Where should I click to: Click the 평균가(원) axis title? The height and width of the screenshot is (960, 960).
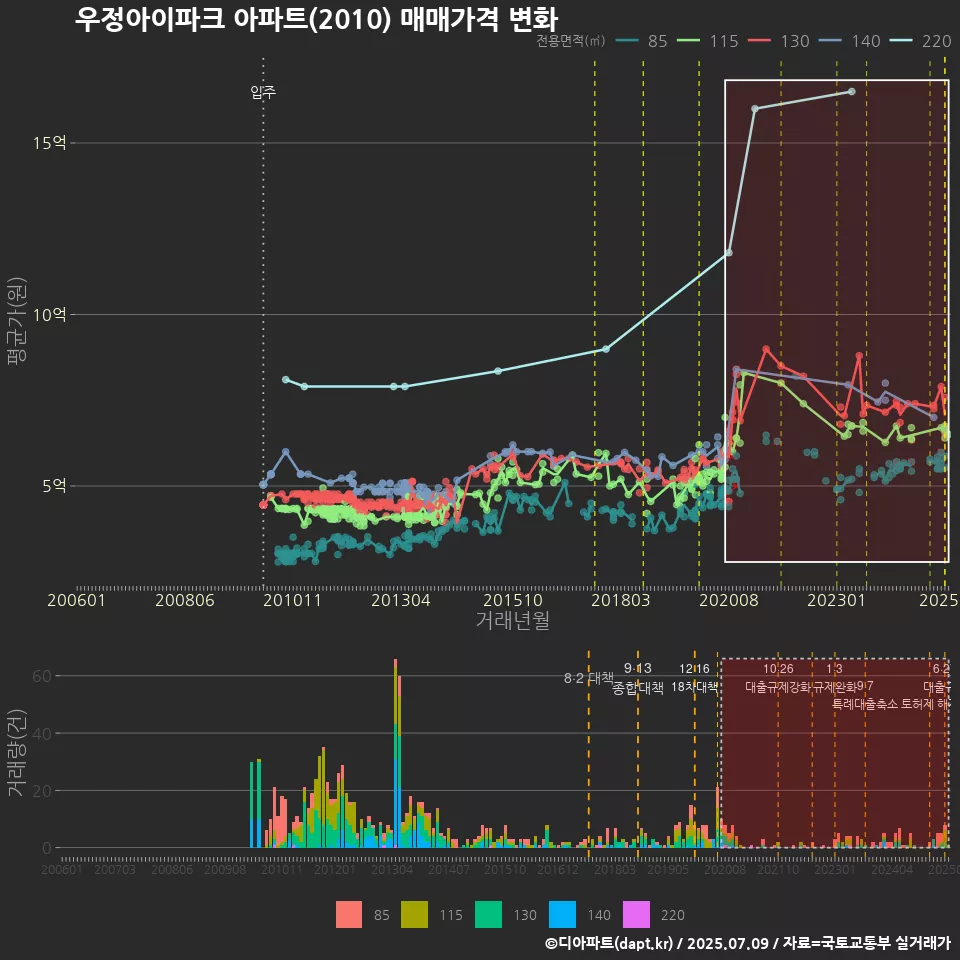coord(17,321)
